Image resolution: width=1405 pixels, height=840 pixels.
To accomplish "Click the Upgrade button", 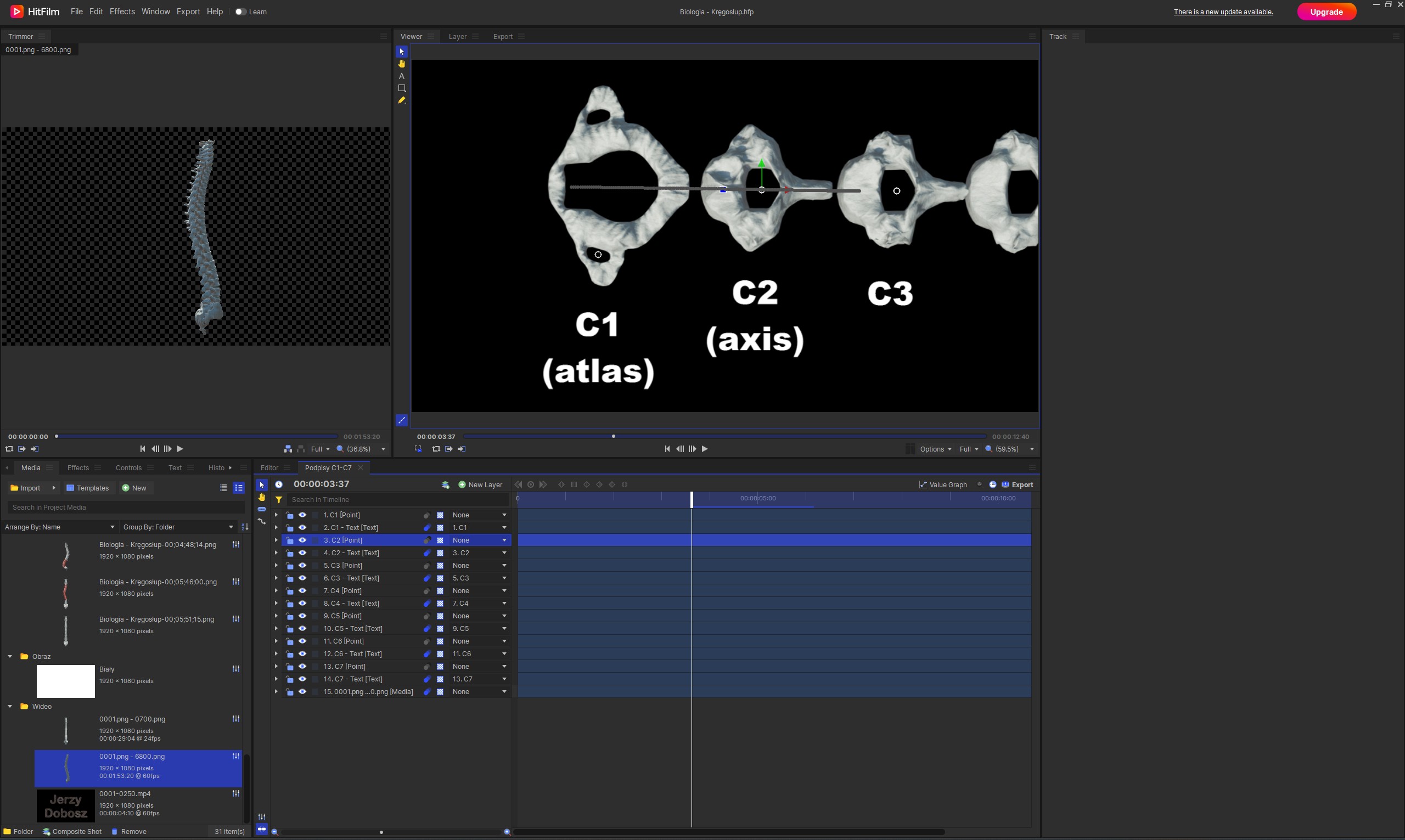I will (x=1326, y=12).
